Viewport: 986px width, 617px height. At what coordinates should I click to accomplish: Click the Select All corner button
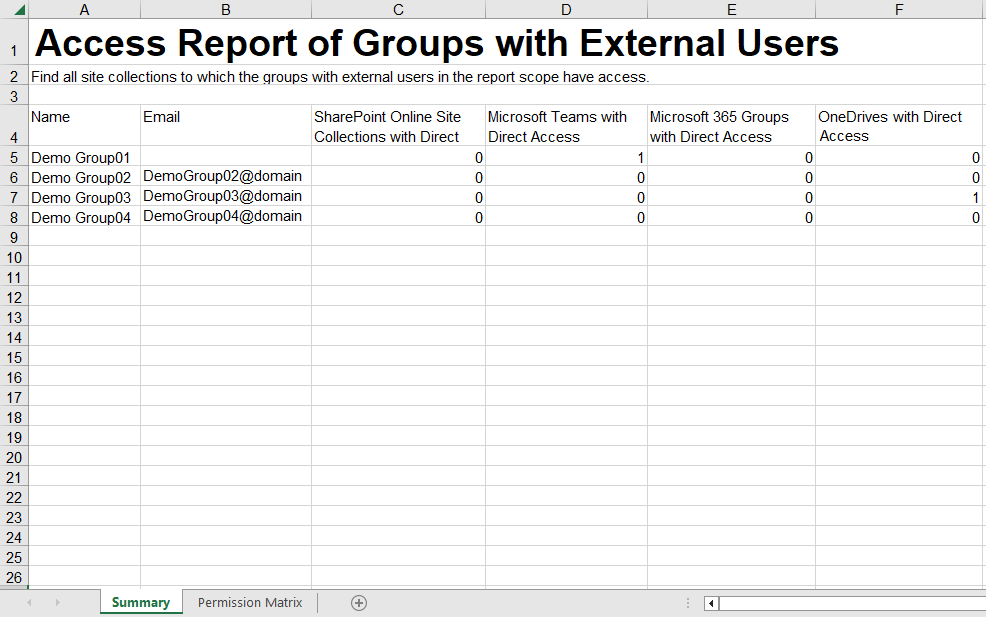coord(14,8)
